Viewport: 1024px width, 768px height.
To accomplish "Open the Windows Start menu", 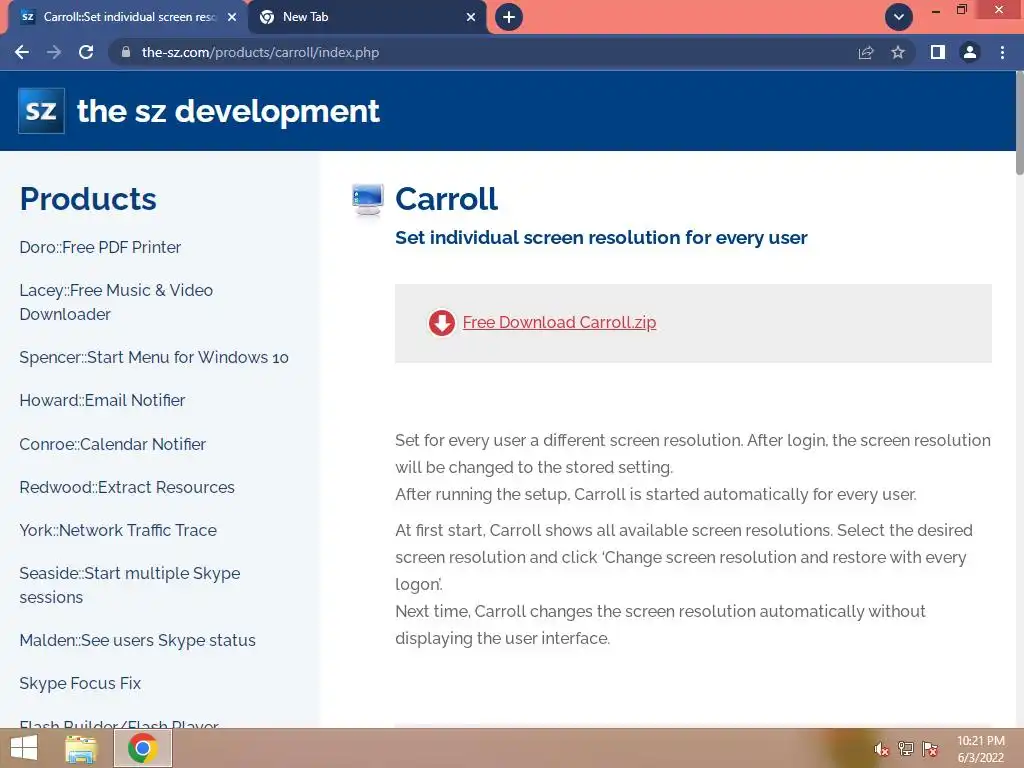I will click(x=24, y=748).
